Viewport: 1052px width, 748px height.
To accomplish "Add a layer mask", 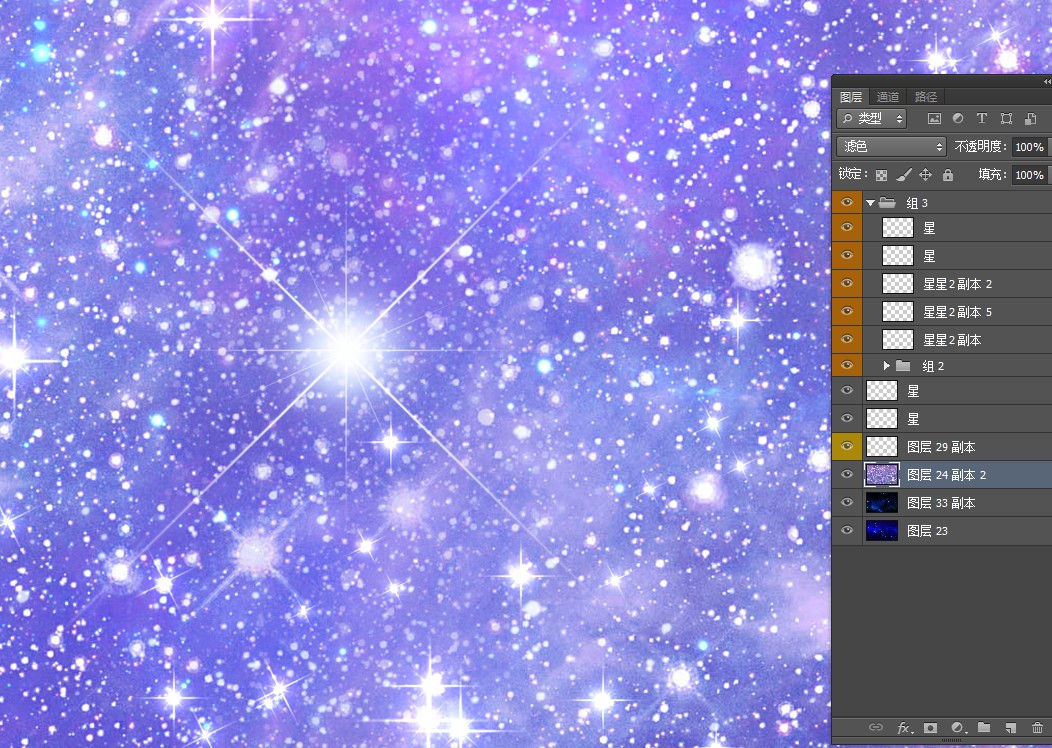I will [x=931, y=727].
